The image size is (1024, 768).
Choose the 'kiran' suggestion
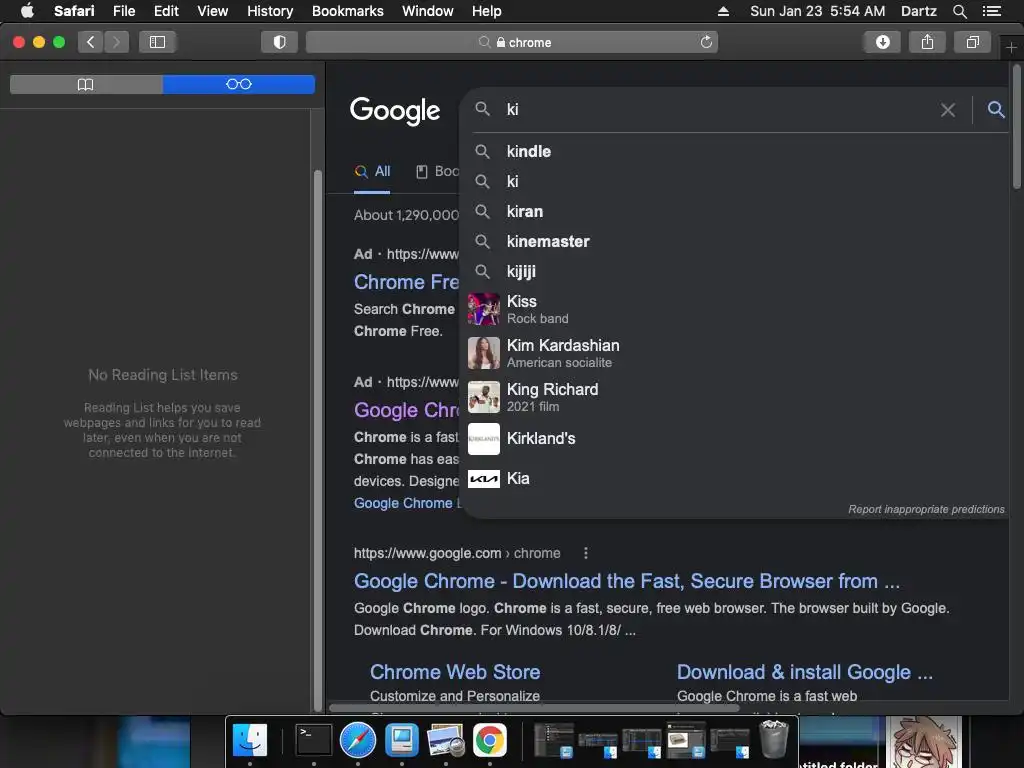tap(735, 212)
